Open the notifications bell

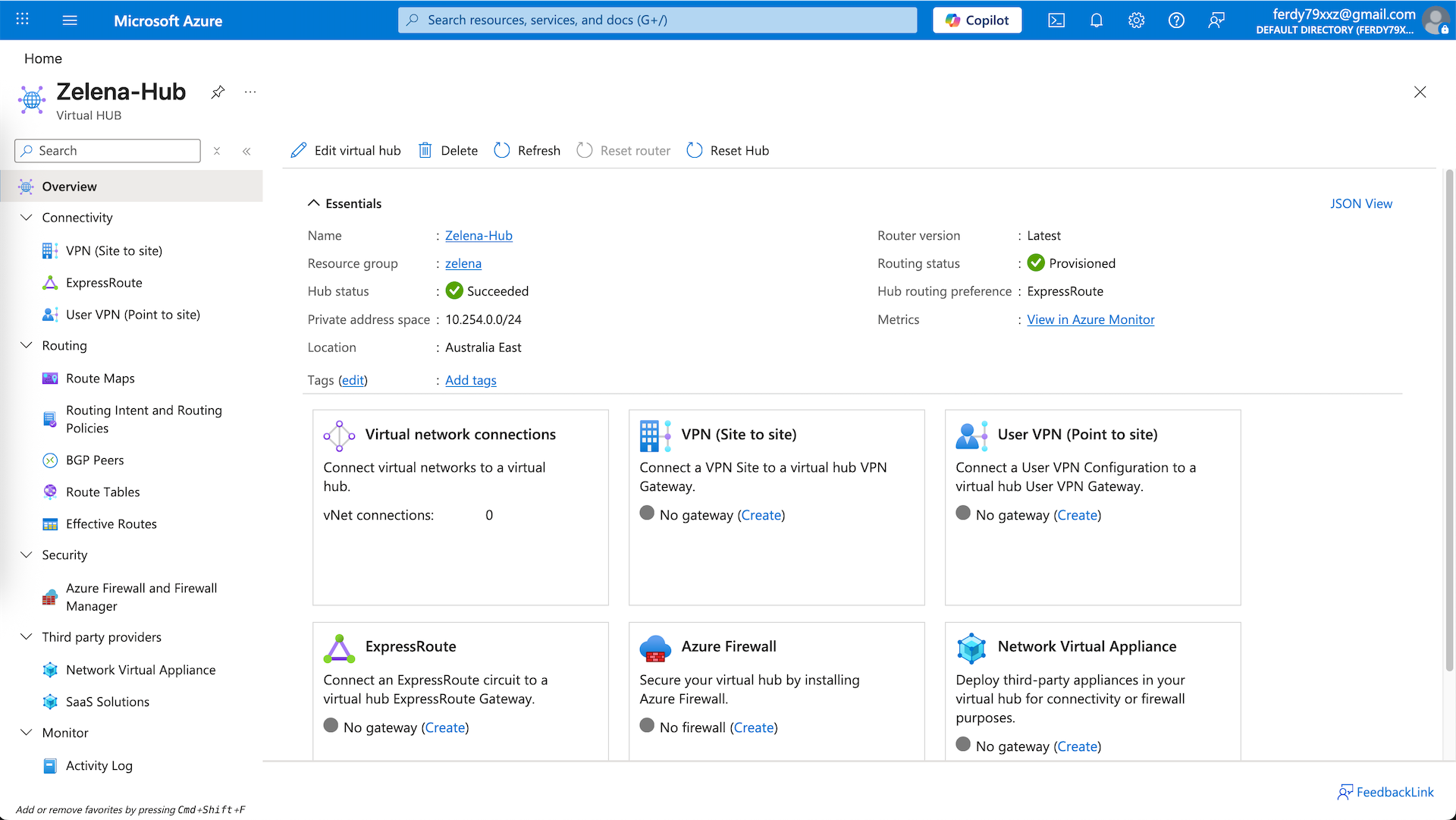(x=1097, y=20)
